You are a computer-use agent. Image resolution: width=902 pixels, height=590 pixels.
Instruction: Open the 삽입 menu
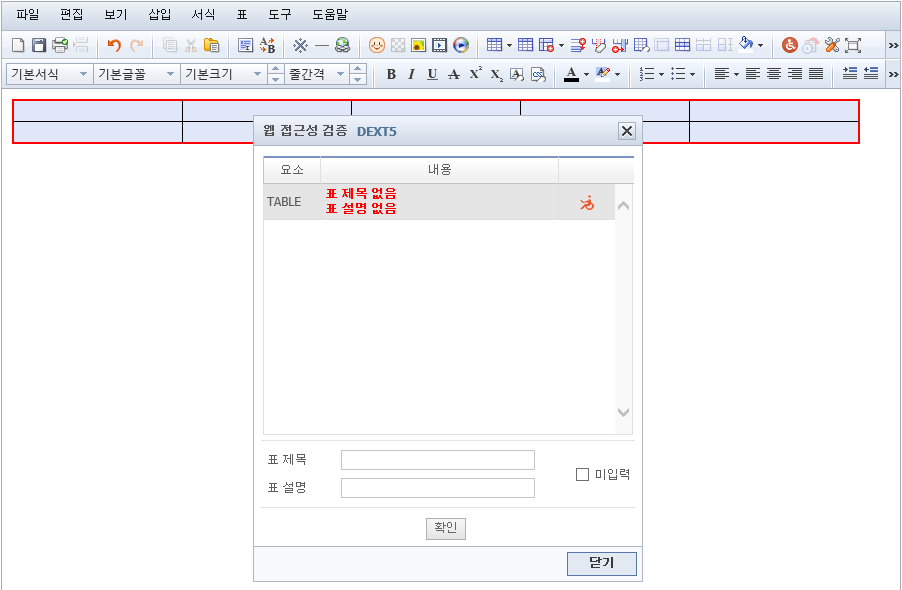(x=159, y=15)
